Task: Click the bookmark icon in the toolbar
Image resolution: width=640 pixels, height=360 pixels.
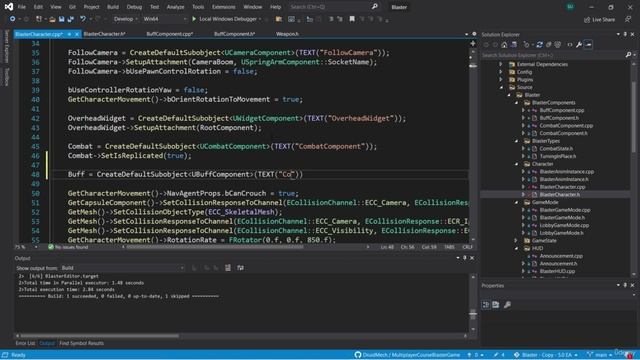Action: [x=352, y=19]
